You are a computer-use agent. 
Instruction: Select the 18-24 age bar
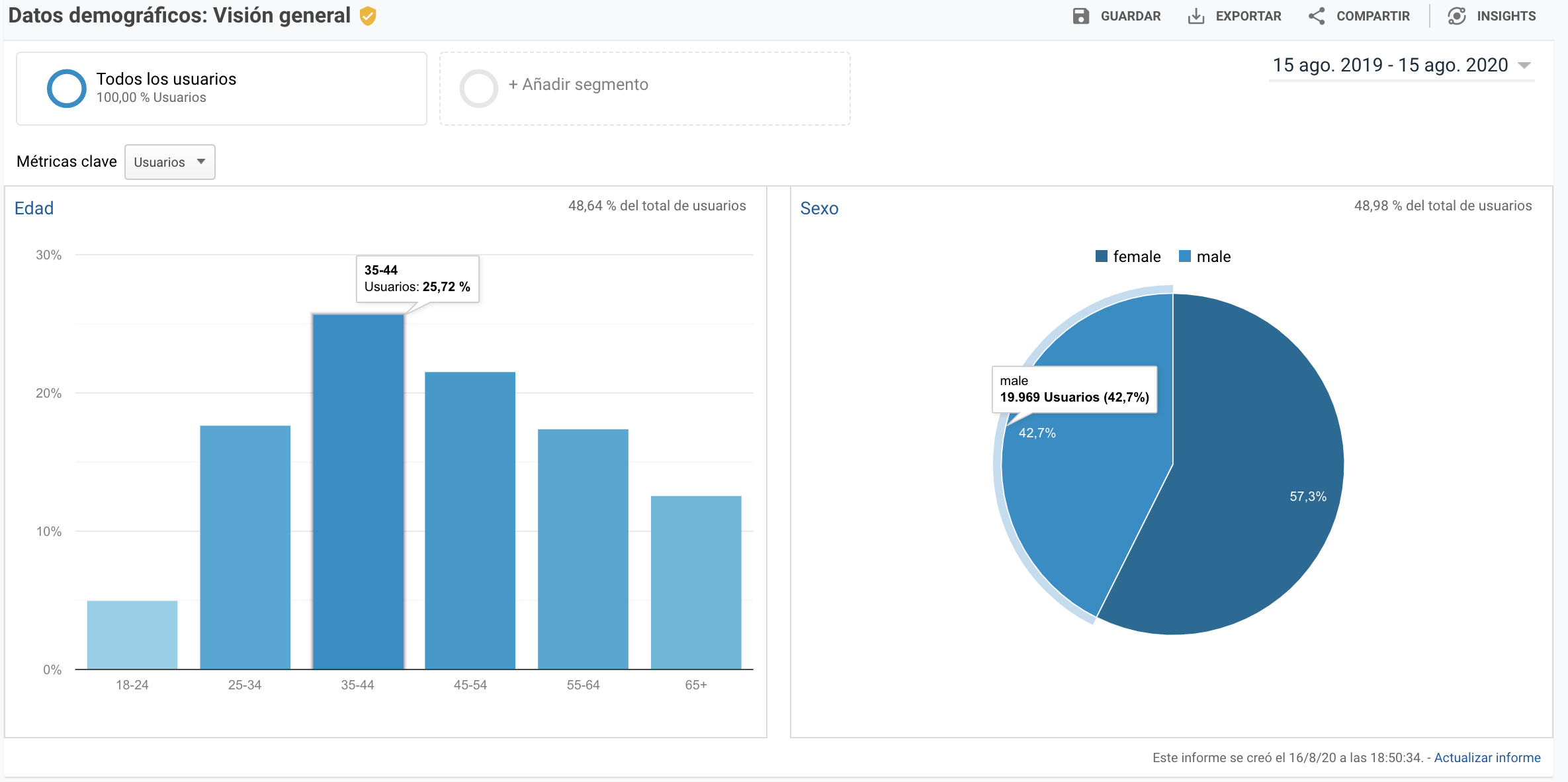pos(132,634)
